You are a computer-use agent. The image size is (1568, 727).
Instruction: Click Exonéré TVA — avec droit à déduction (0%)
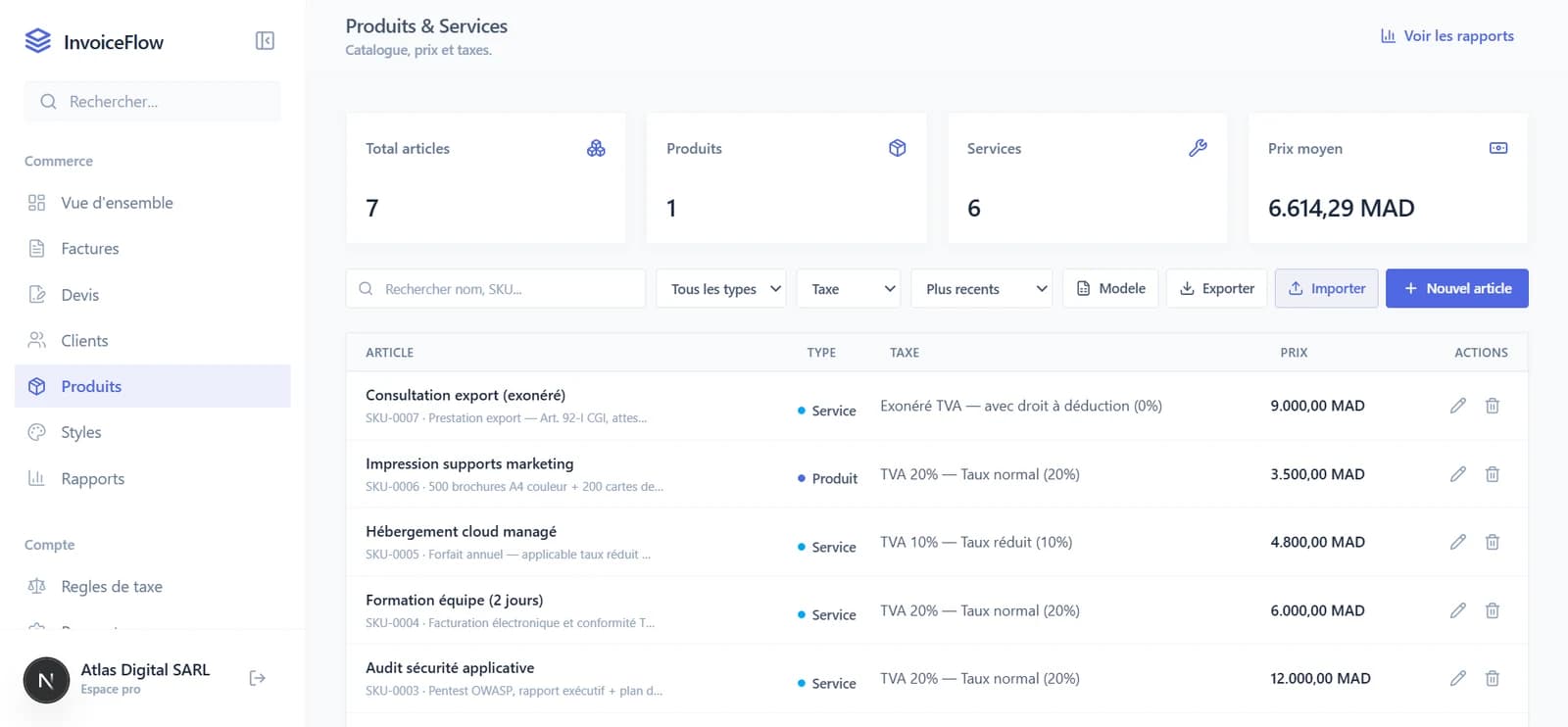1021,406
